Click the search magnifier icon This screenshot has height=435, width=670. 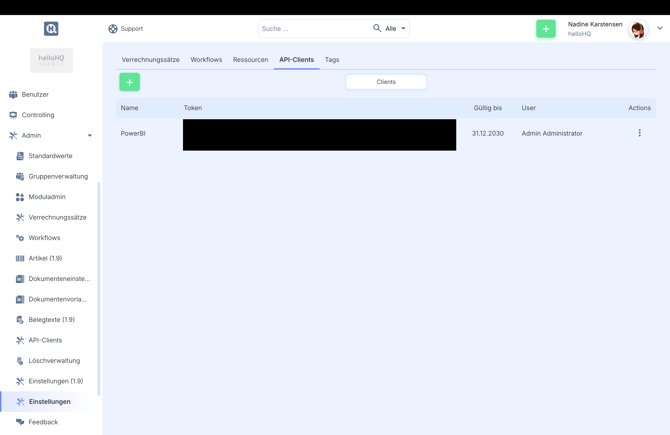coord(377,28)
